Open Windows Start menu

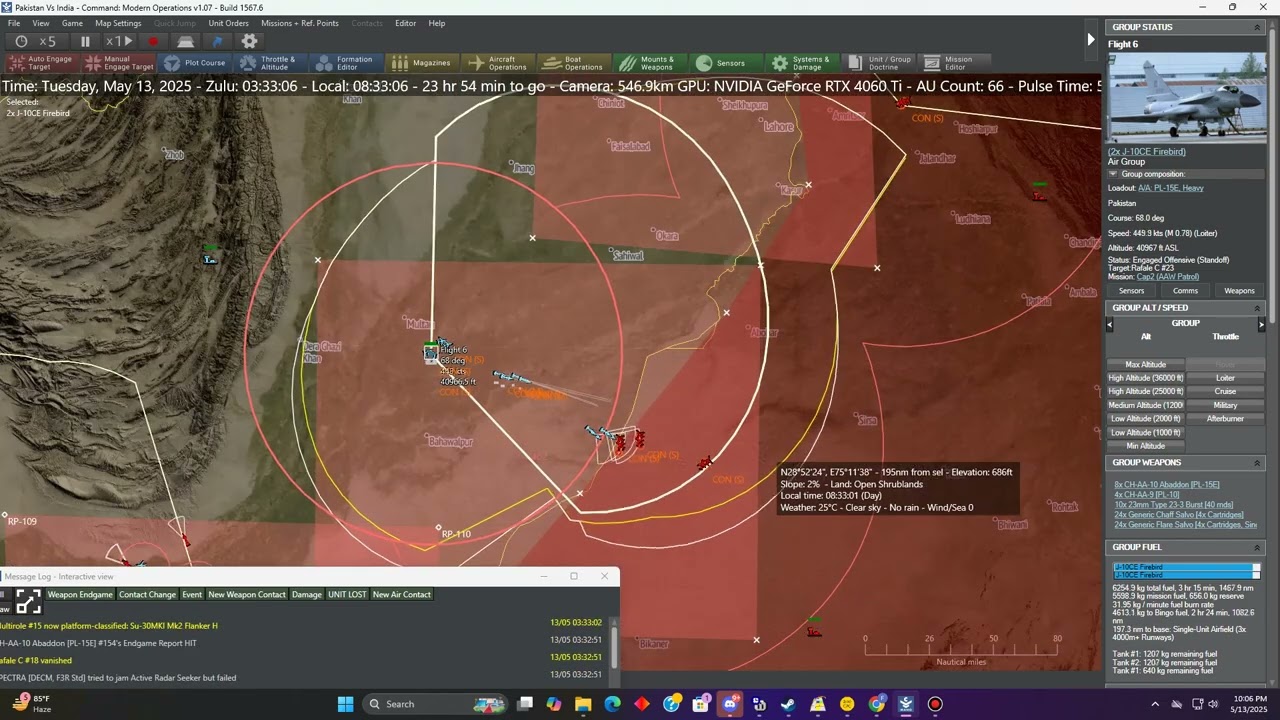point(345,704)
